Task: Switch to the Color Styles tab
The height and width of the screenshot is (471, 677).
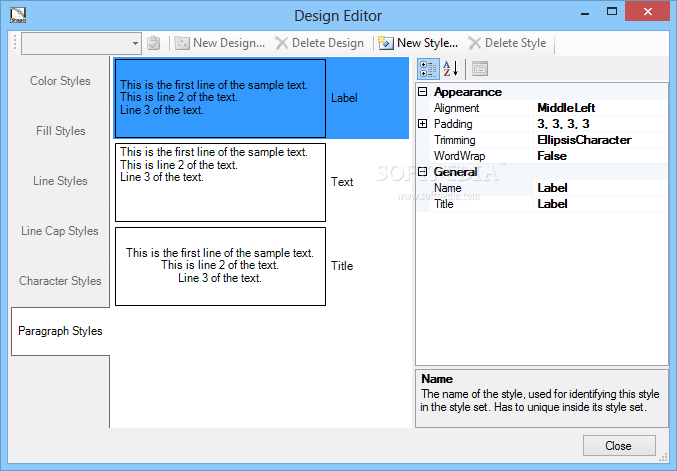Action: (60, 81)
